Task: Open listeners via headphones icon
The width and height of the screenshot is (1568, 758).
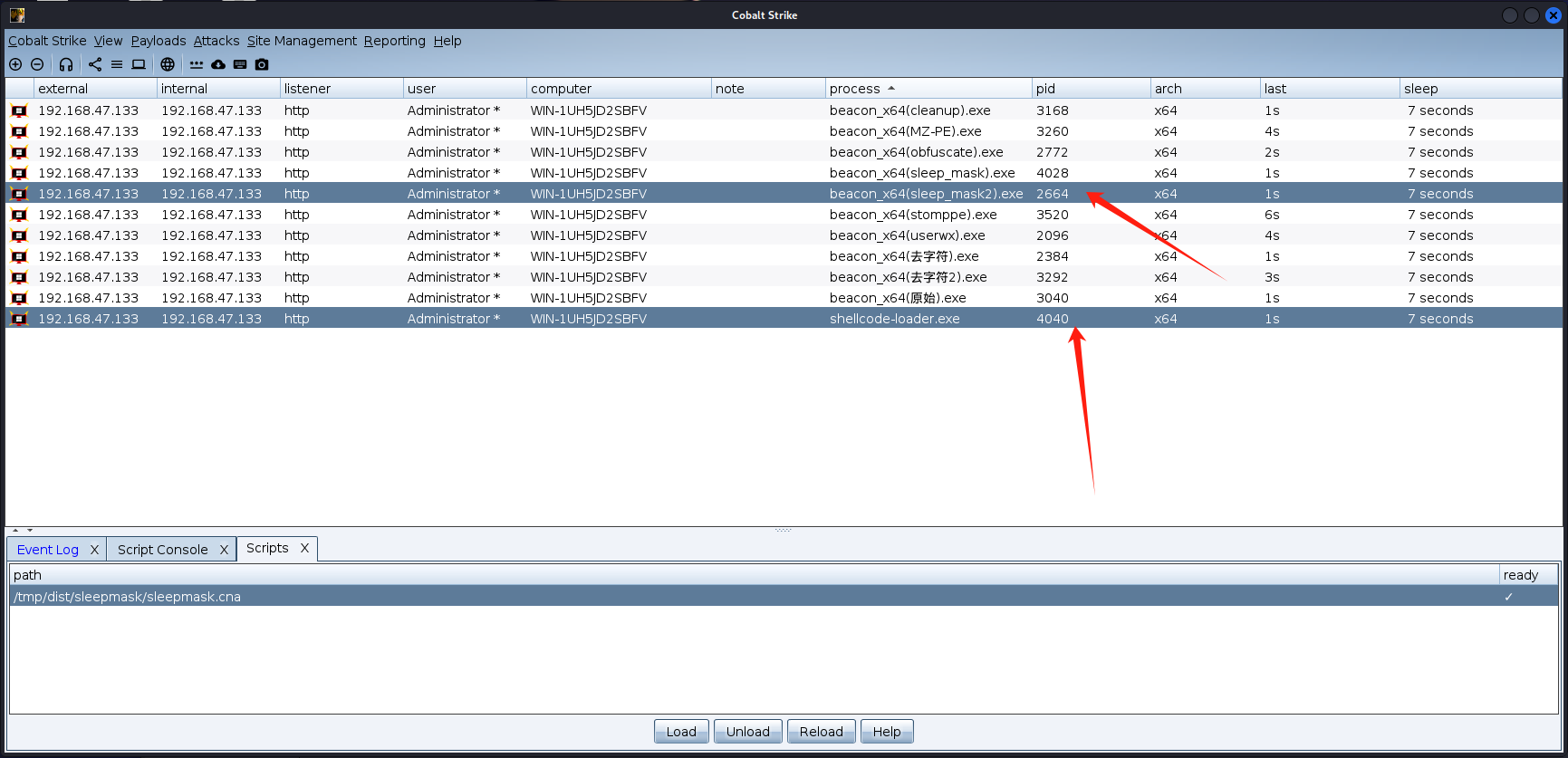Action: (66, 64)
